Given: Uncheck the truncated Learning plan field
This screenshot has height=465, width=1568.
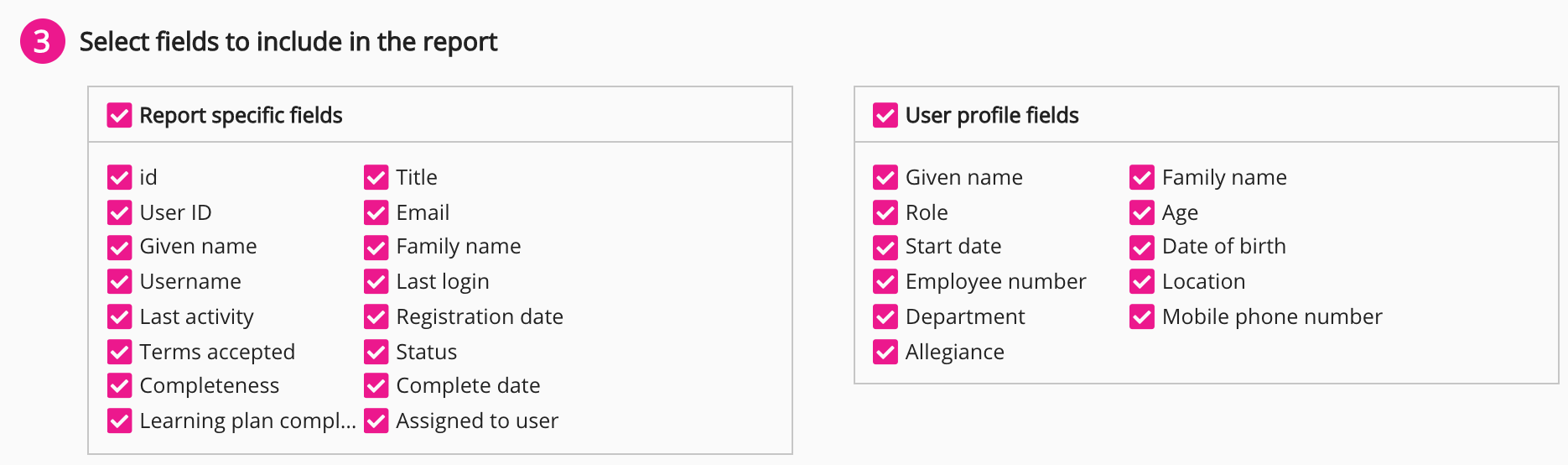Looking at the screenshot, I should (120, 421).
